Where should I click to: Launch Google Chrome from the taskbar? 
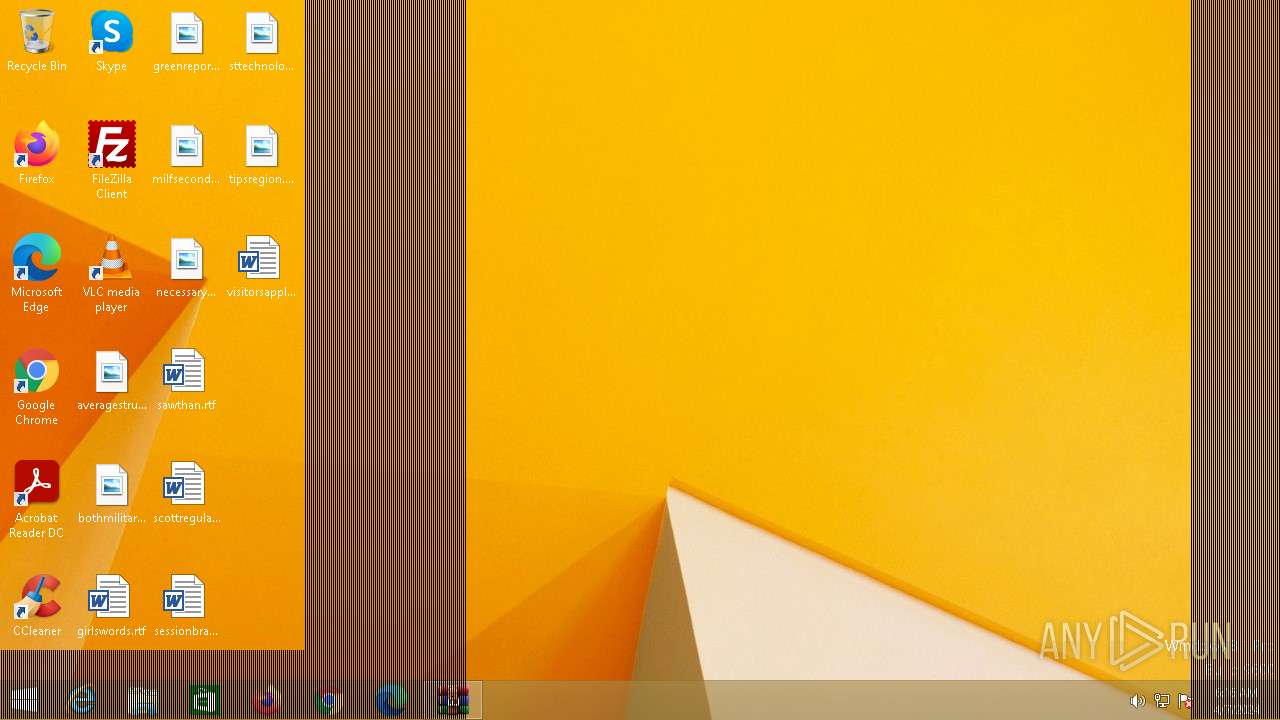(329, 701)
